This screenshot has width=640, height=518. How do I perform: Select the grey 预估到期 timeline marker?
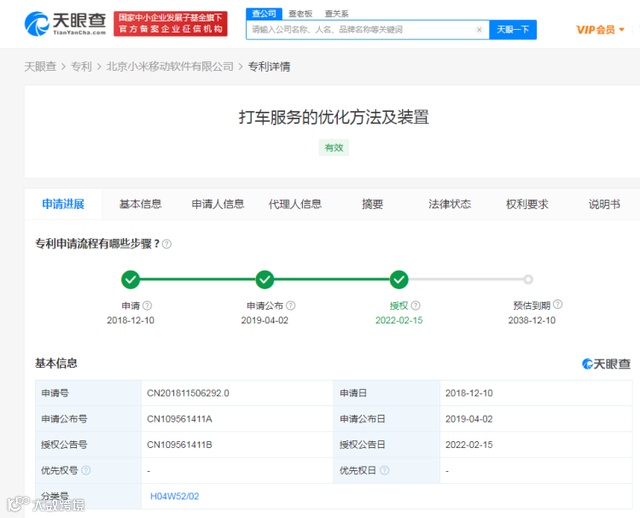528,279
